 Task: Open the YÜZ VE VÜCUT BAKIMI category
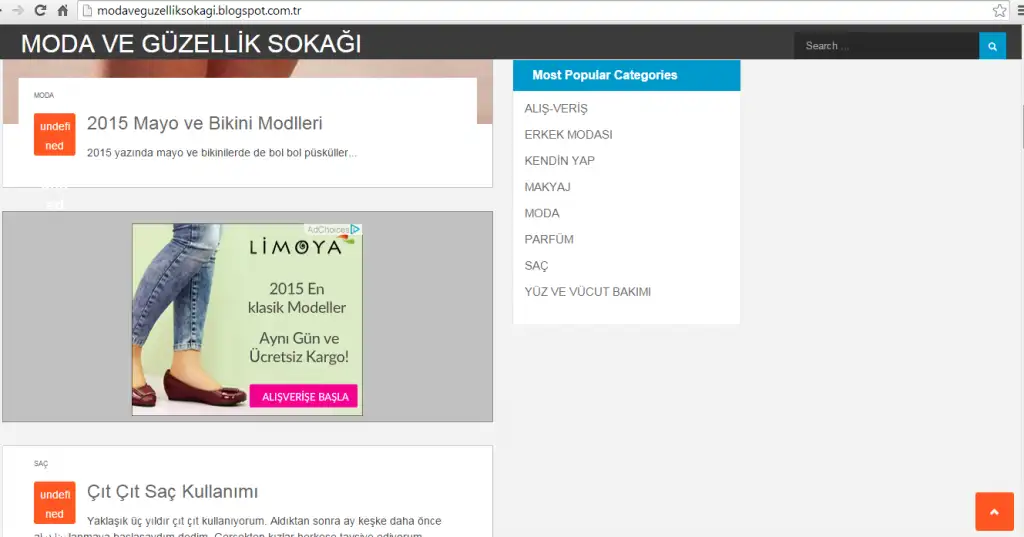[x=587, y=292]
